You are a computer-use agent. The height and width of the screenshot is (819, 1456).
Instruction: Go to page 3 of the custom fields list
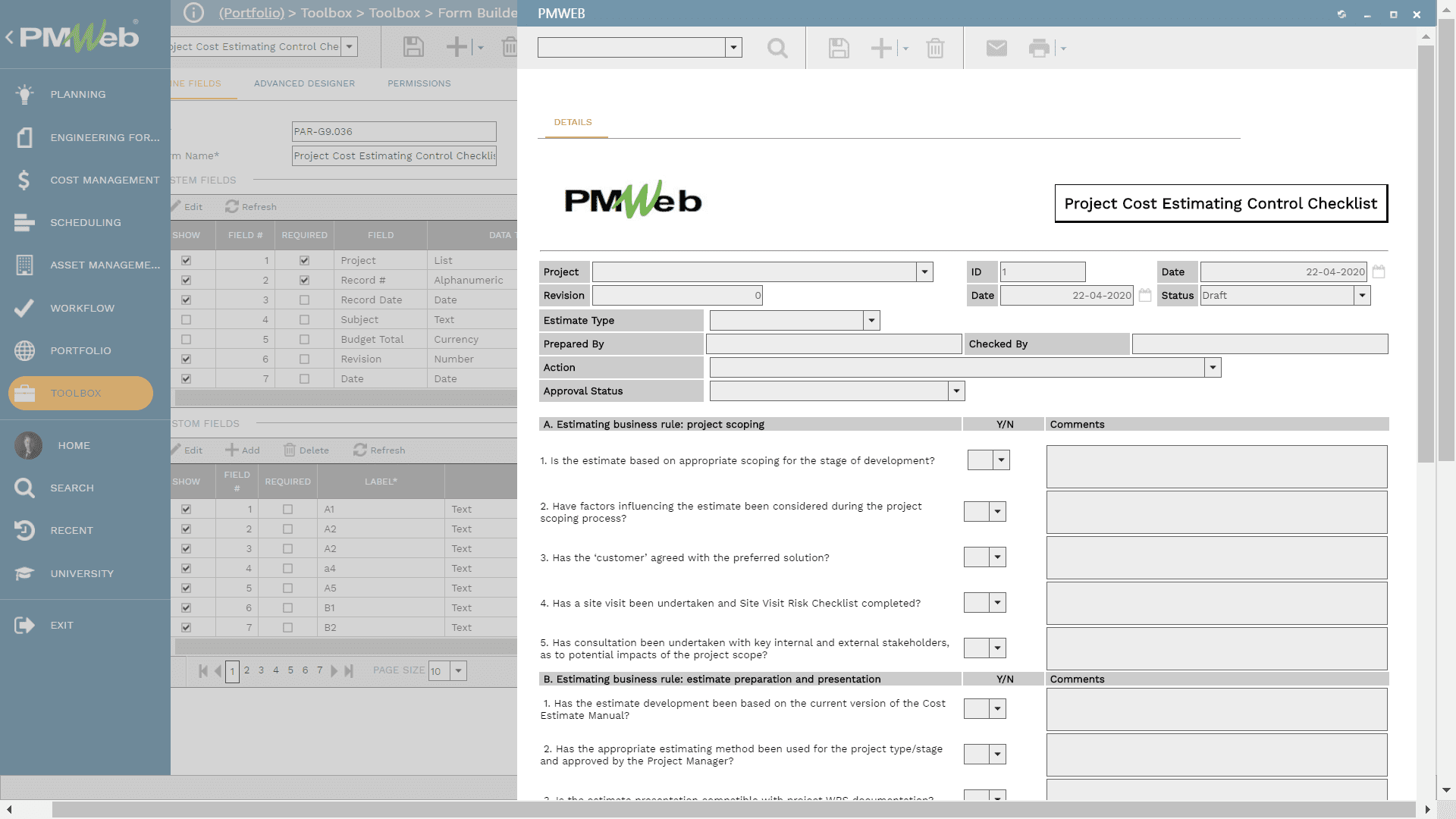pos(261,670)
